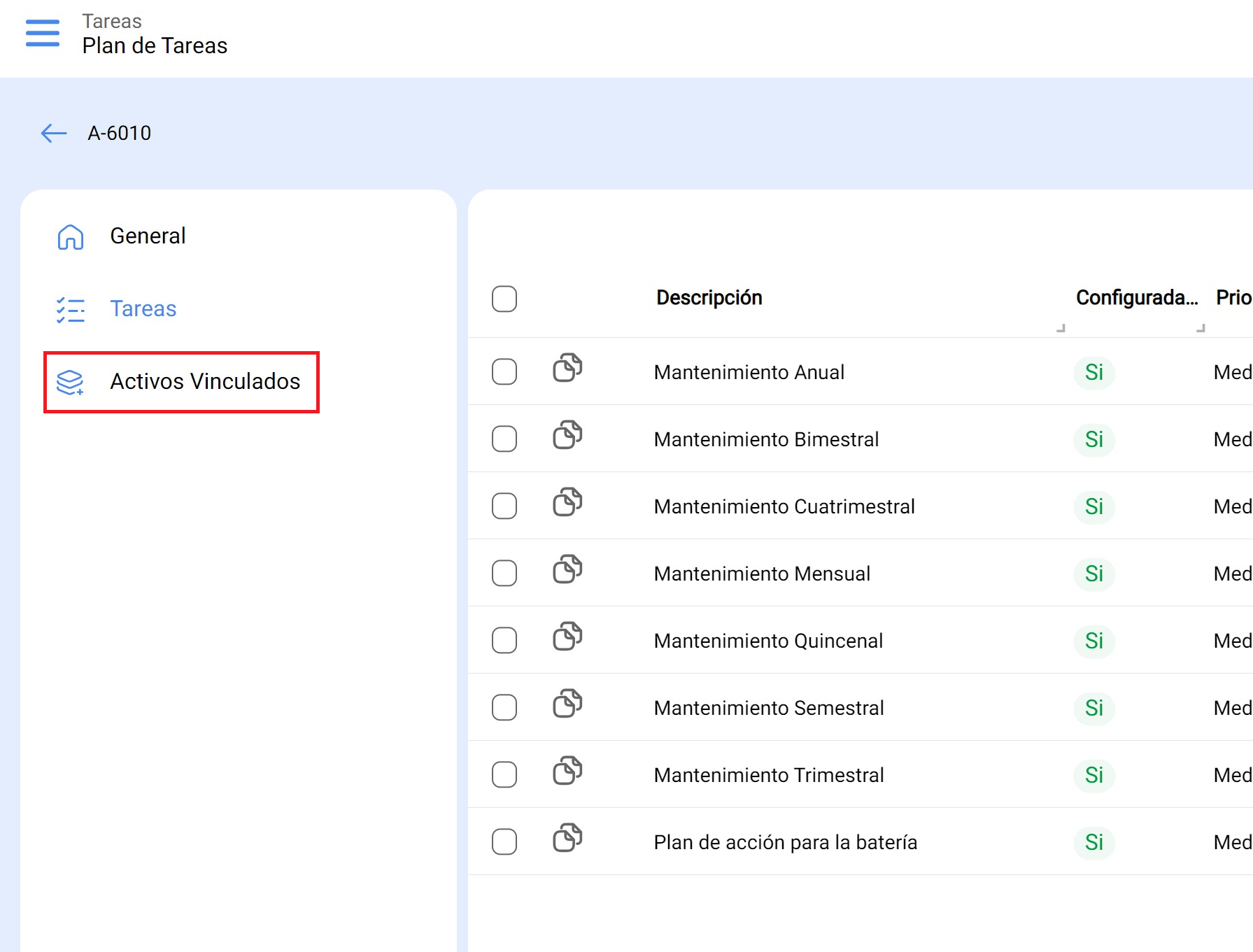Open the Mantenimiento Quincenal task row

click(767, 641)
